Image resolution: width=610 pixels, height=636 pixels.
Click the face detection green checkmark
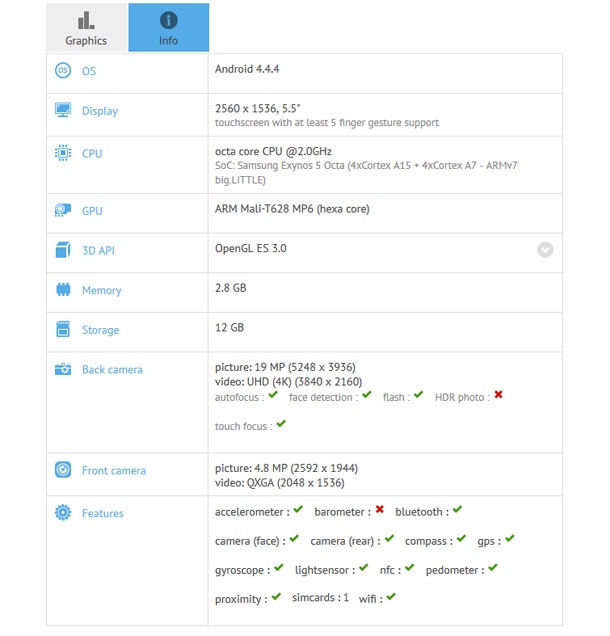tap(367, 395)
